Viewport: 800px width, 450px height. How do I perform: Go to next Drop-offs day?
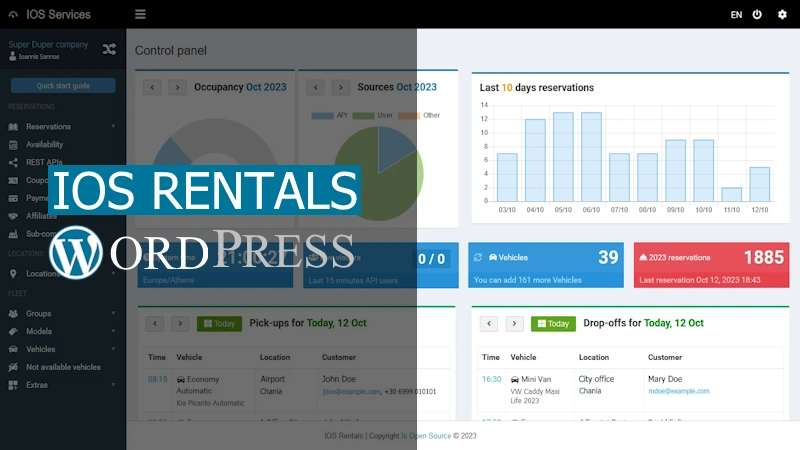tap(514, 323)
